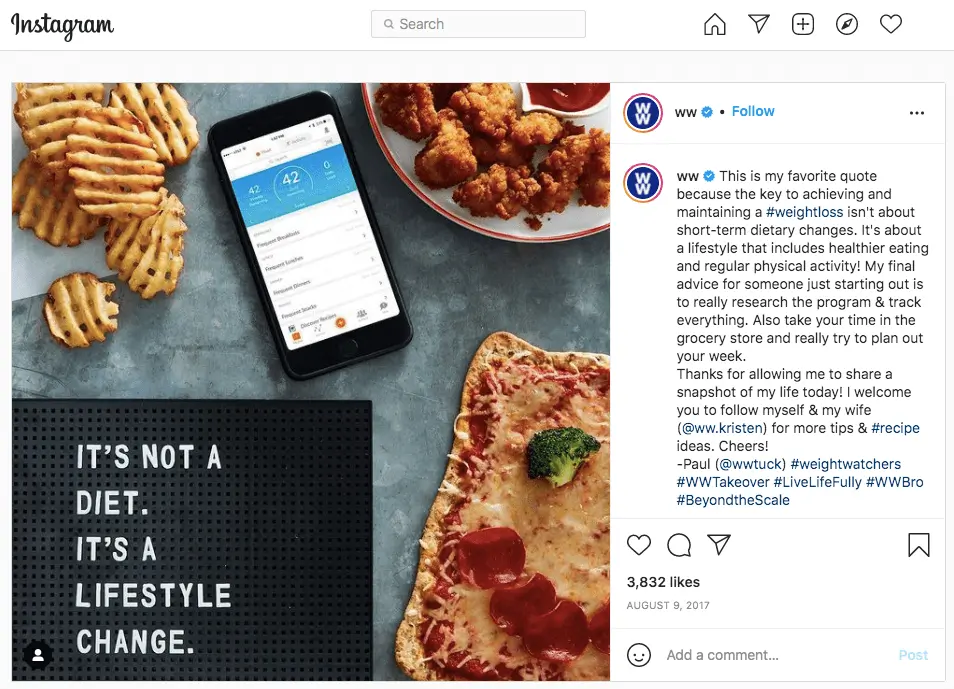Image resolution: width=954 pixels, height=689 pixels.
Task: Click the Instagram logo
Action: [61, 27]
